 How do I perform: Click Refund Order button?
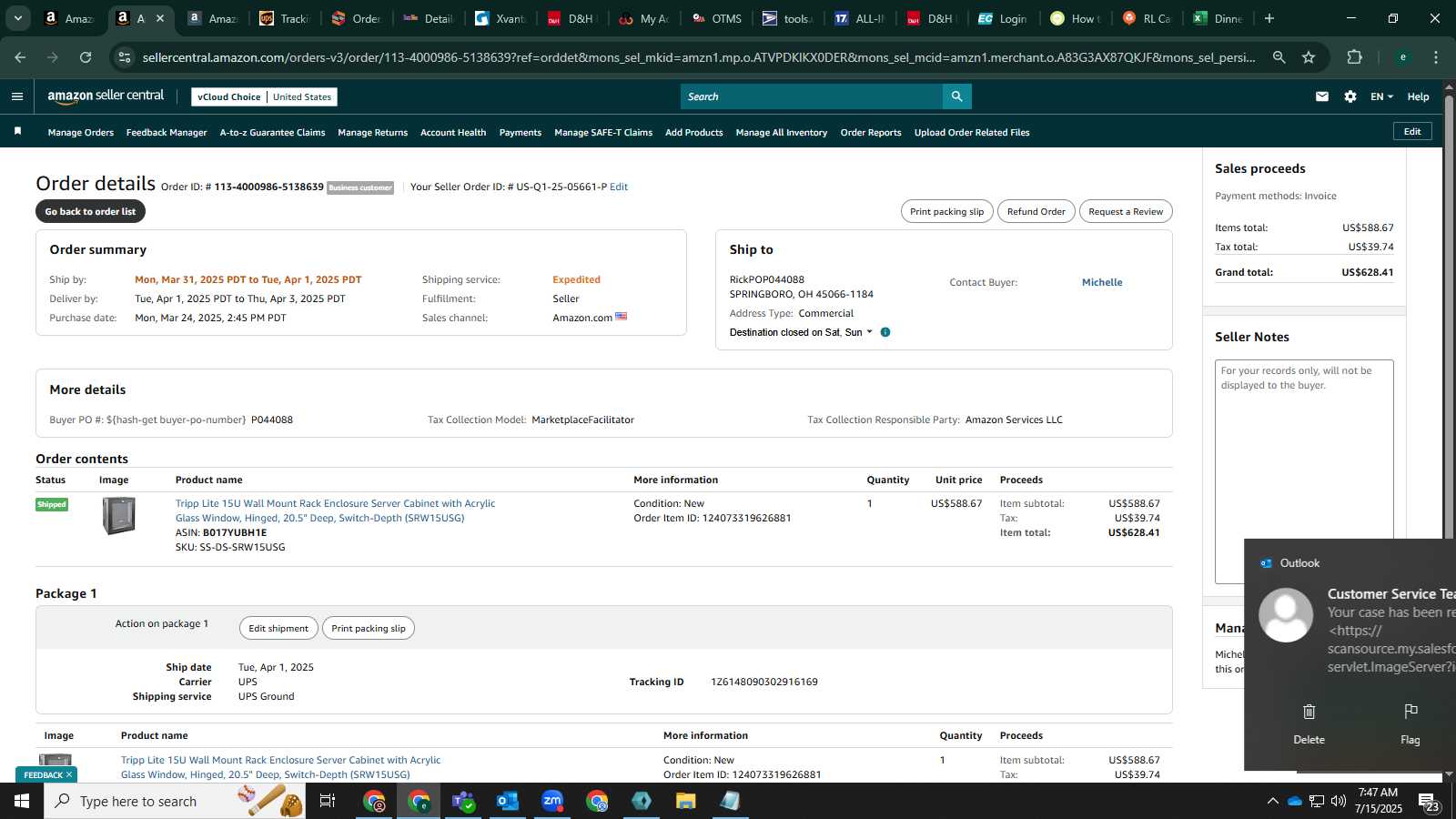pyautogui.click(x=1036, y=211)
